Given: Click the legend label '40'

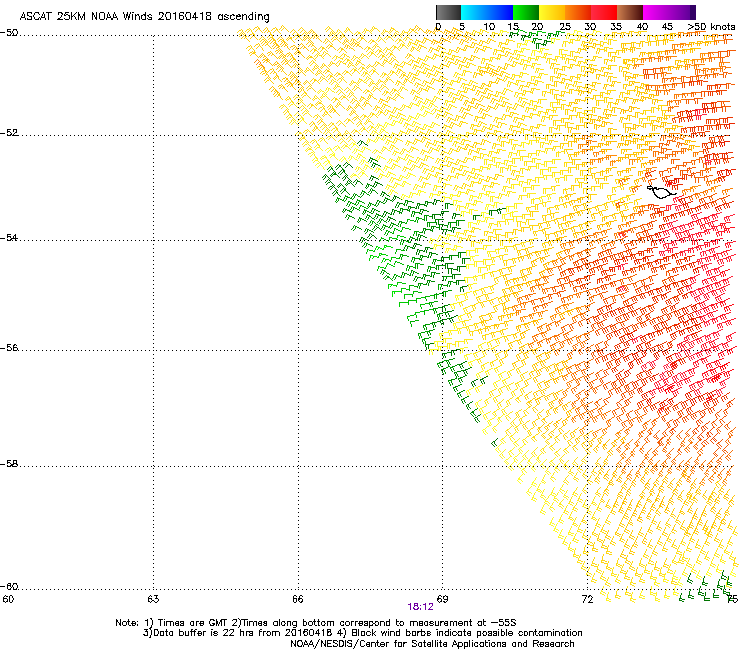Looking at the screenshot, I should (642, 27).
